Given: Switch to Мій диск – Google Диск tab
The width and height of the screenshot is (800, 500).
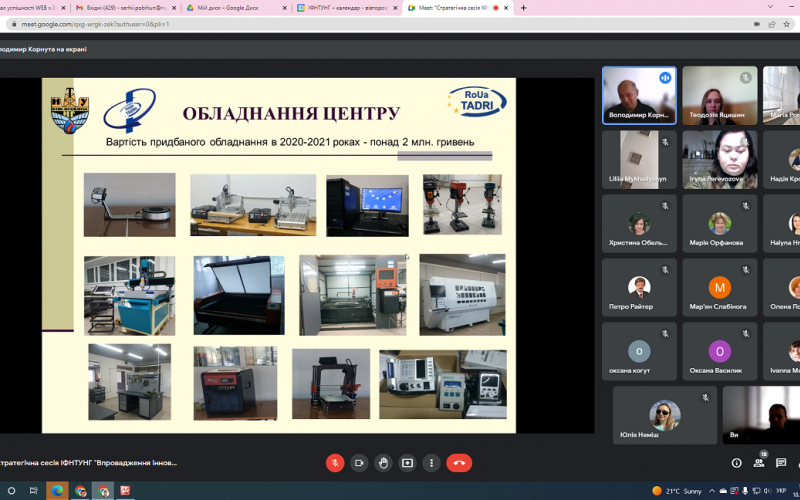Looking at the screenshot, I should coord(236,8).
